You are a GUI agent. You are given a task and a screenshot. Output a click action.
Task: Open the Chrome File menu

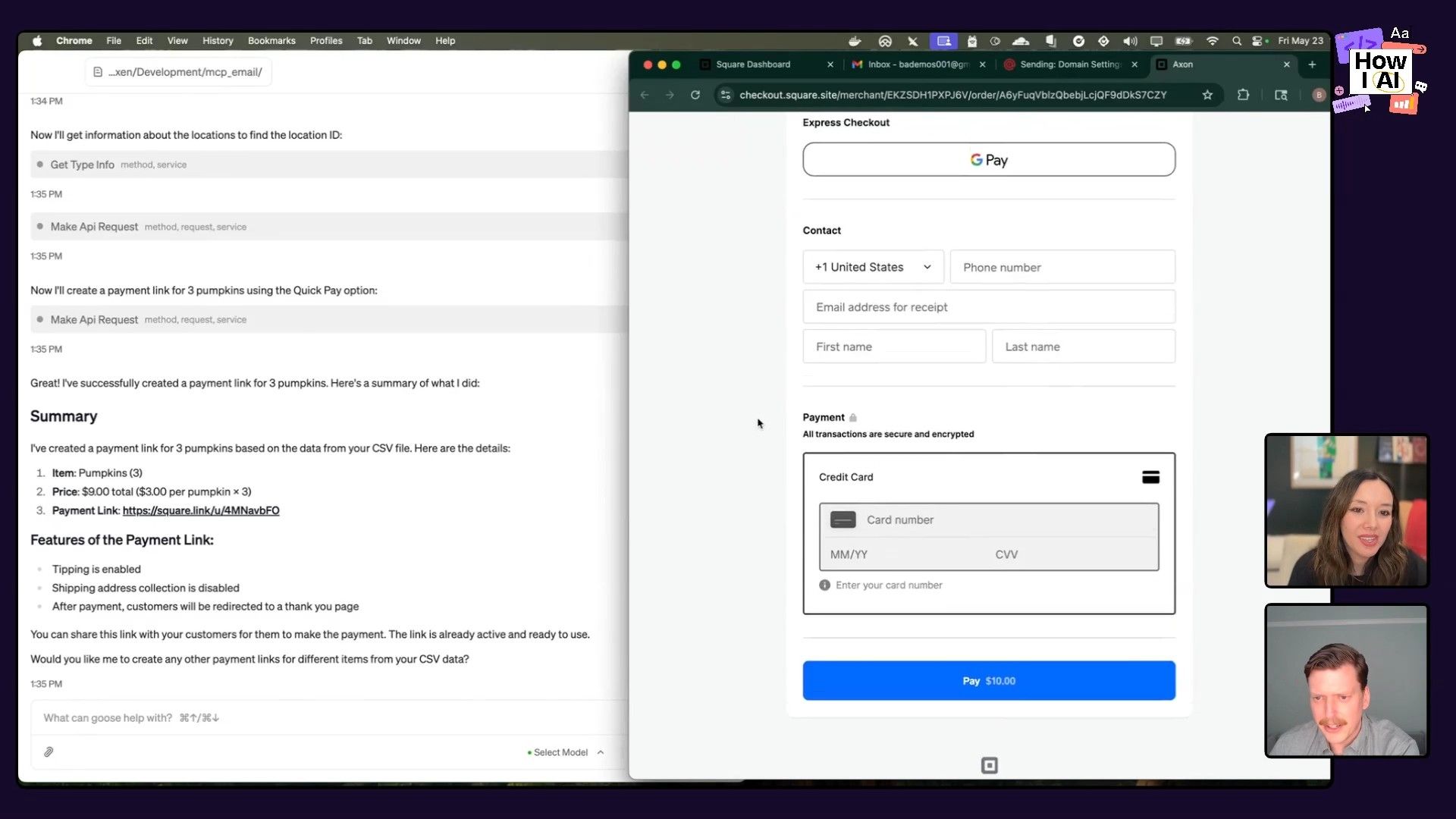[x=114, y=41]
